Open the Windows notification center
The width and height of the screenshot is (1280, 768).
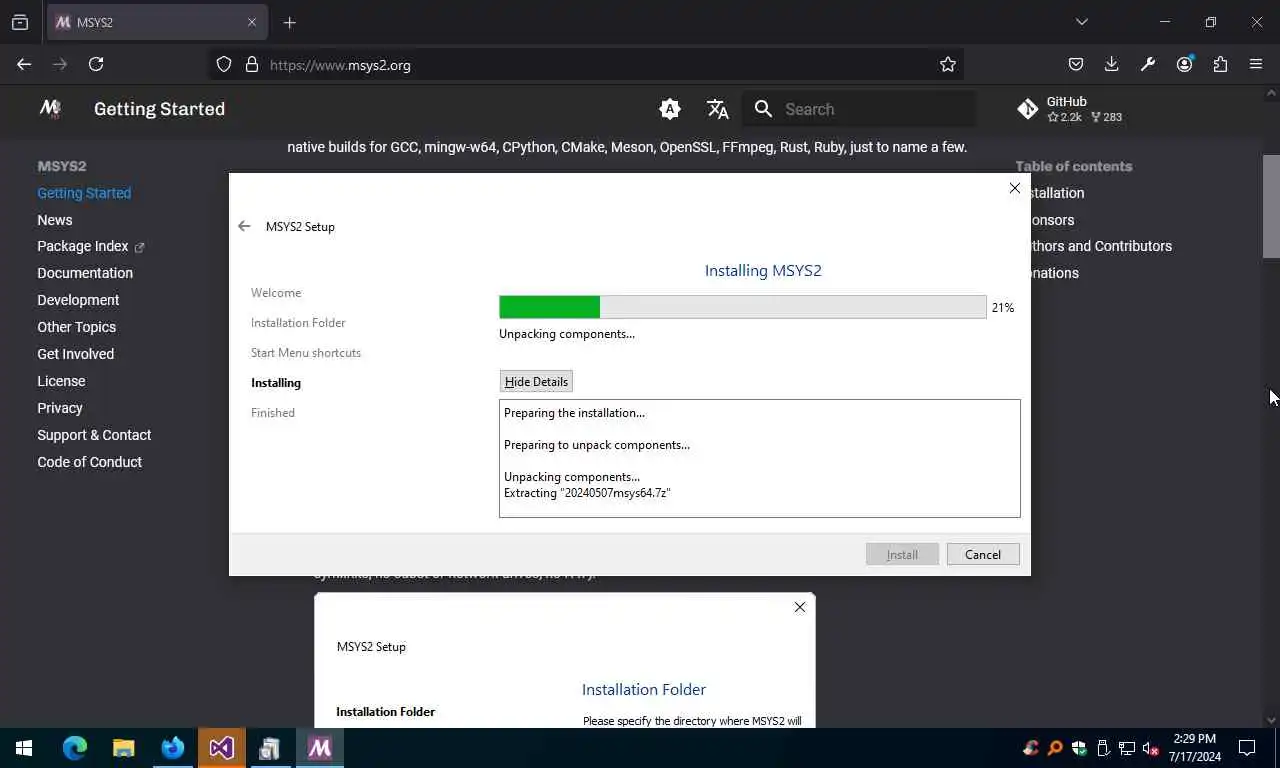pos(1247,747)
